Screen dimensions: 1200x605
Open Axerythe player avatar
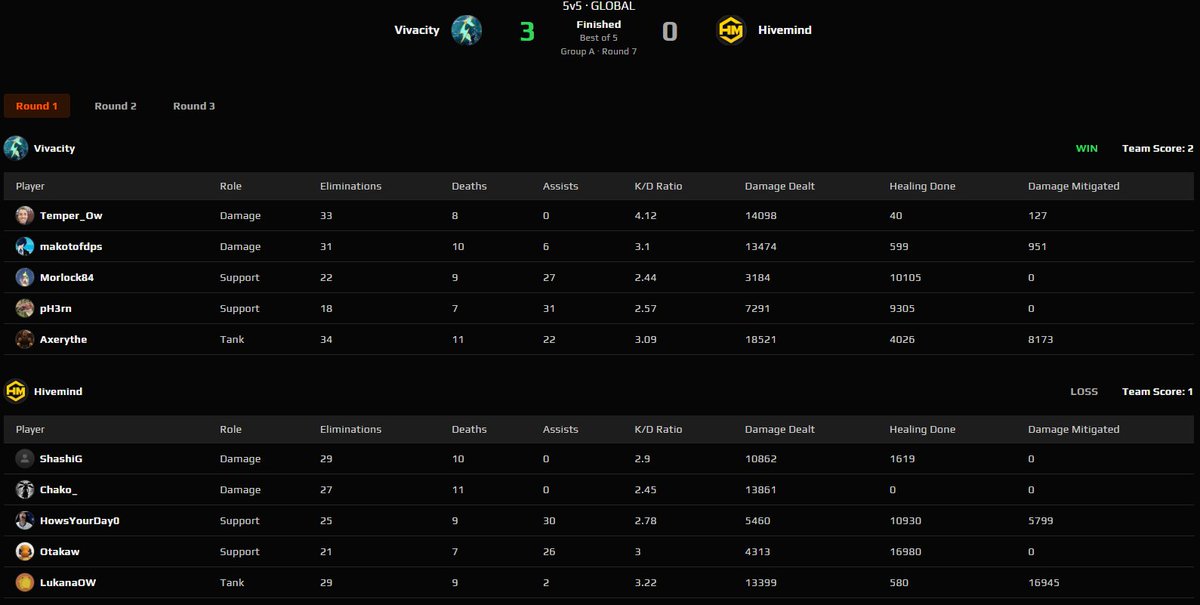[25, 339]
